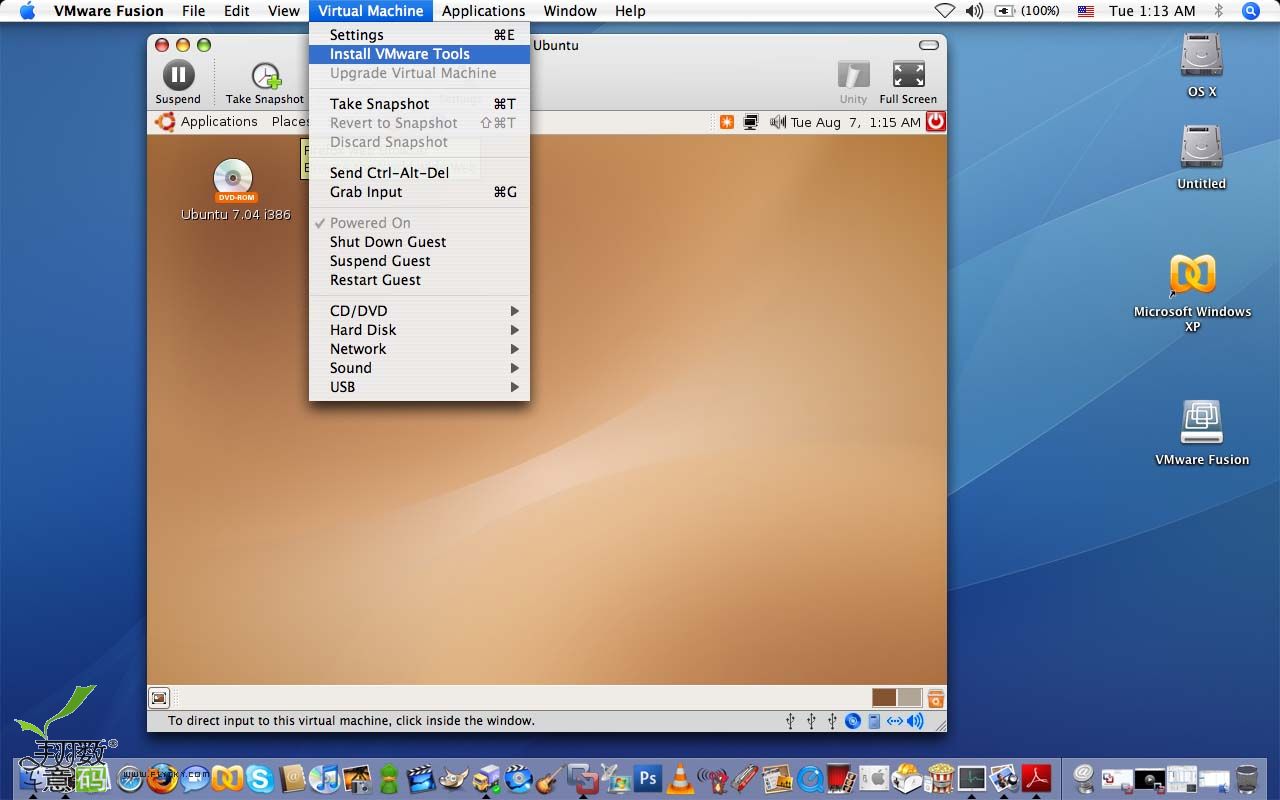Select Shut Down Guest
Viewport: 1280px width, 800px height.
click(419, 242)
